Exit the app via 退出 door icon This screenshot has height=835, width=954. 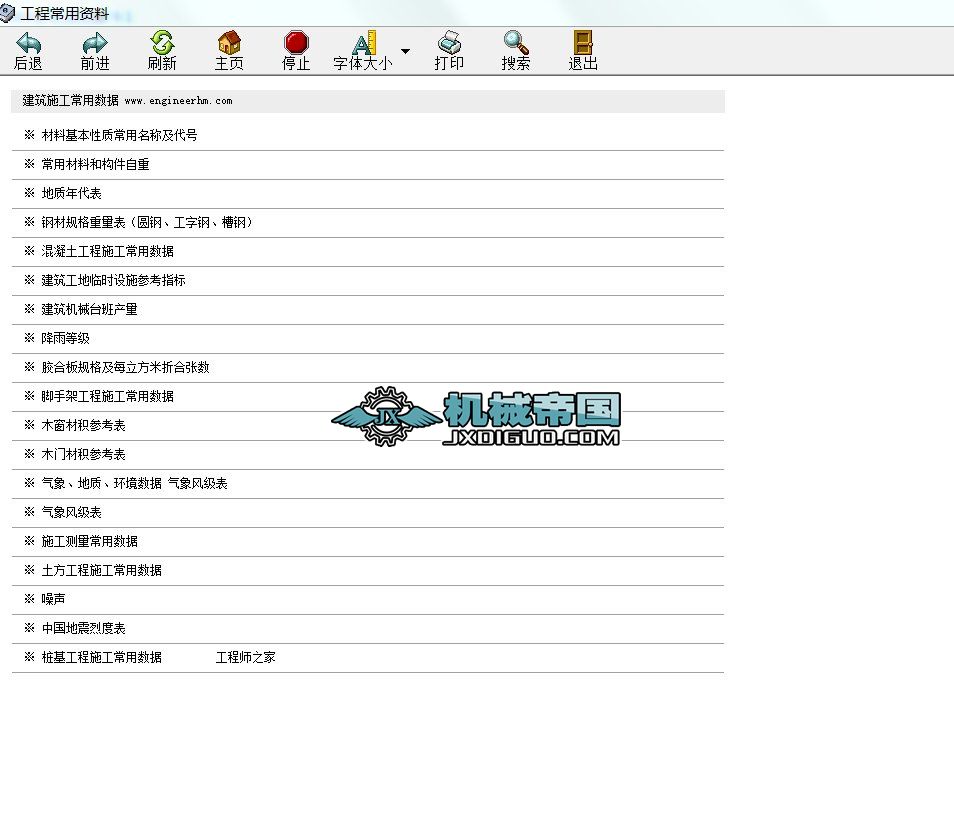click(x=583, y=43)
